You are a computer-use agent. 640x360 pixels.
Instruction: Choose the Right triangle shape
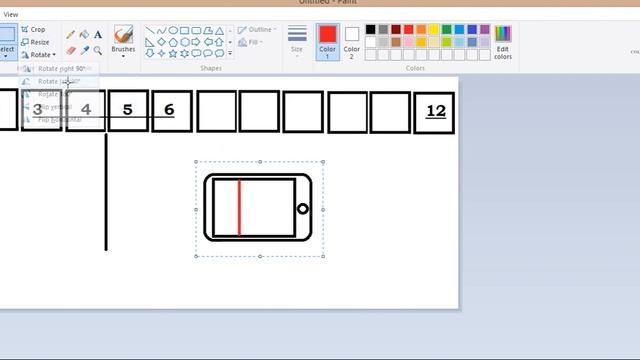tap(150, 42)
